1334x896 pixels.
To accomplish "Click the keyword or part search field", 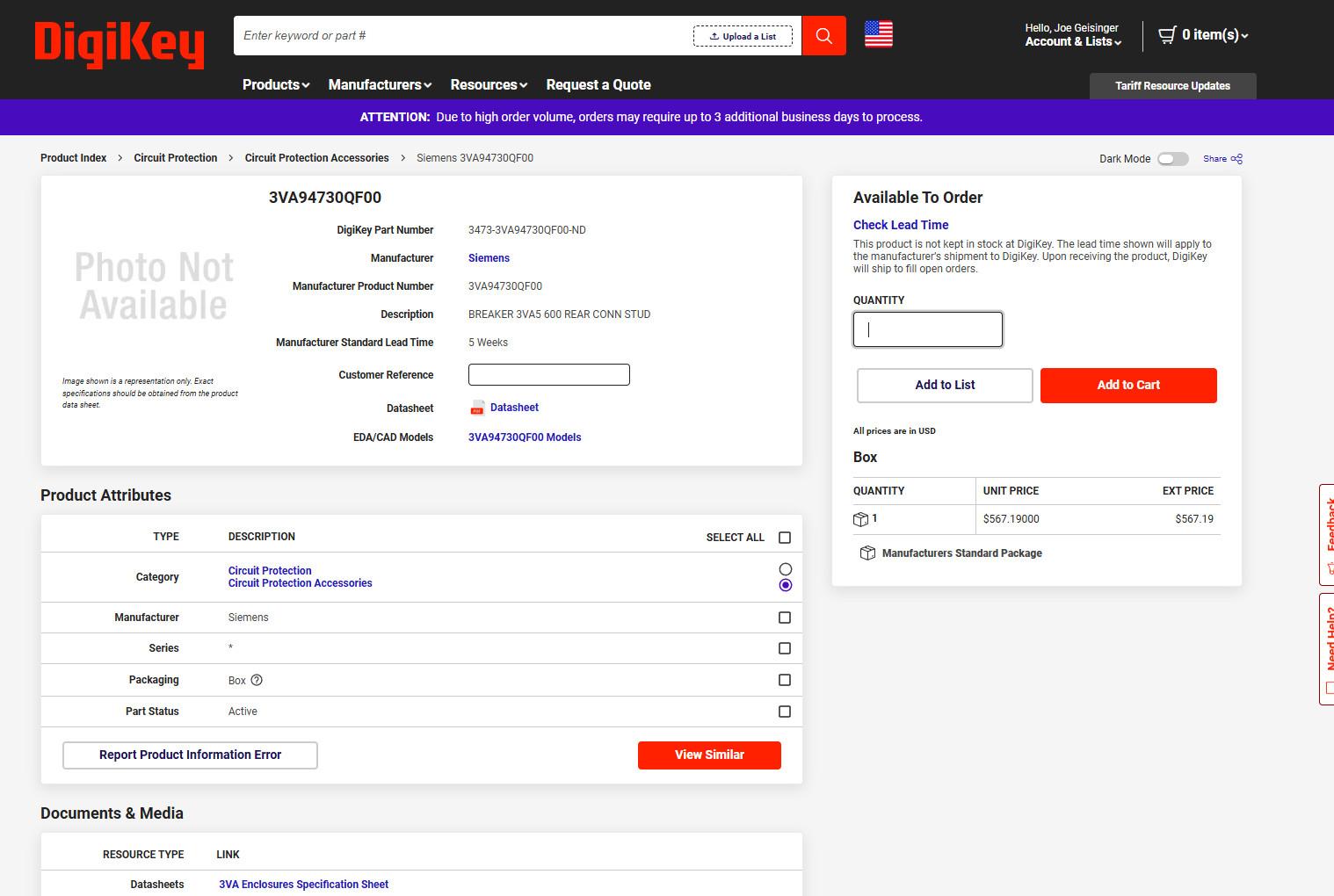I will (466, 36).
